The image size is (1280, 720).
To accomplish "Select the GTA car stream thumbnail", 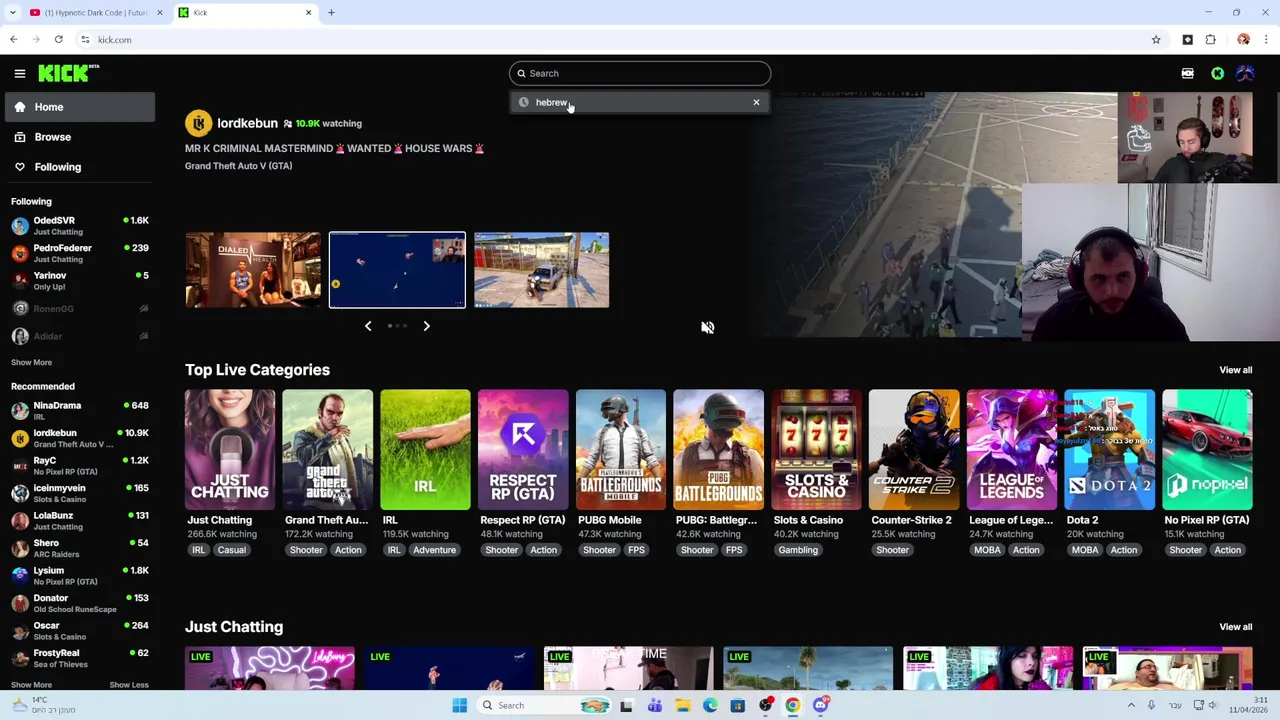I will click(541, 270).
